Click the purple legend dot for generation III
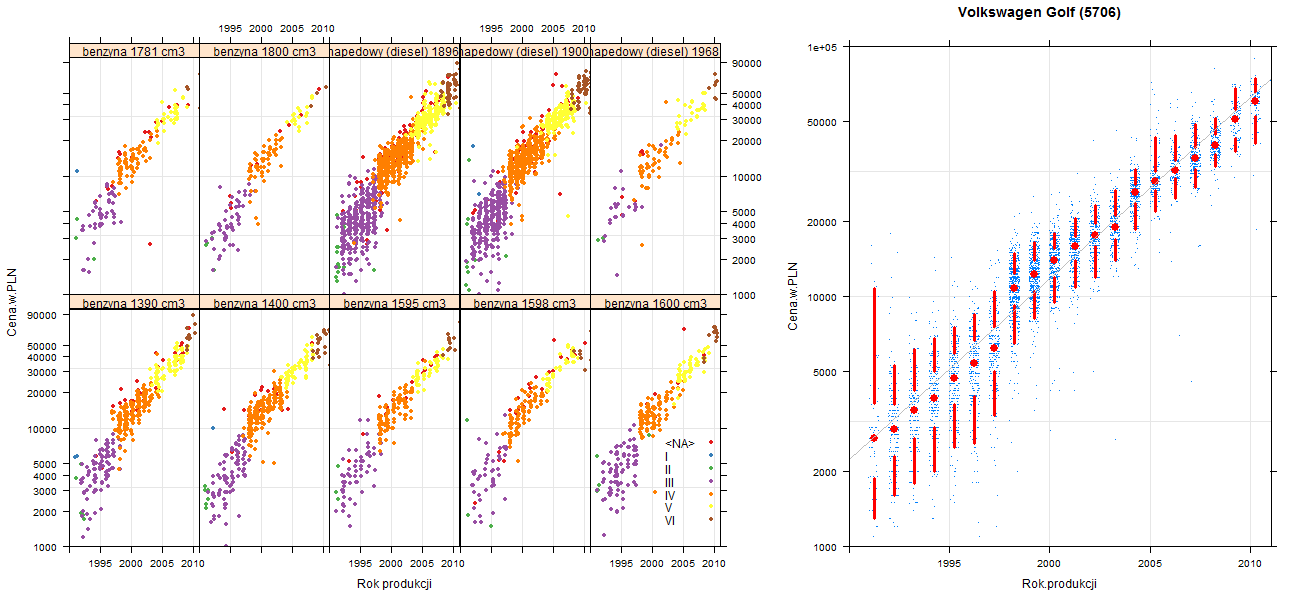1300x600 pixels. tap(710, 481)
